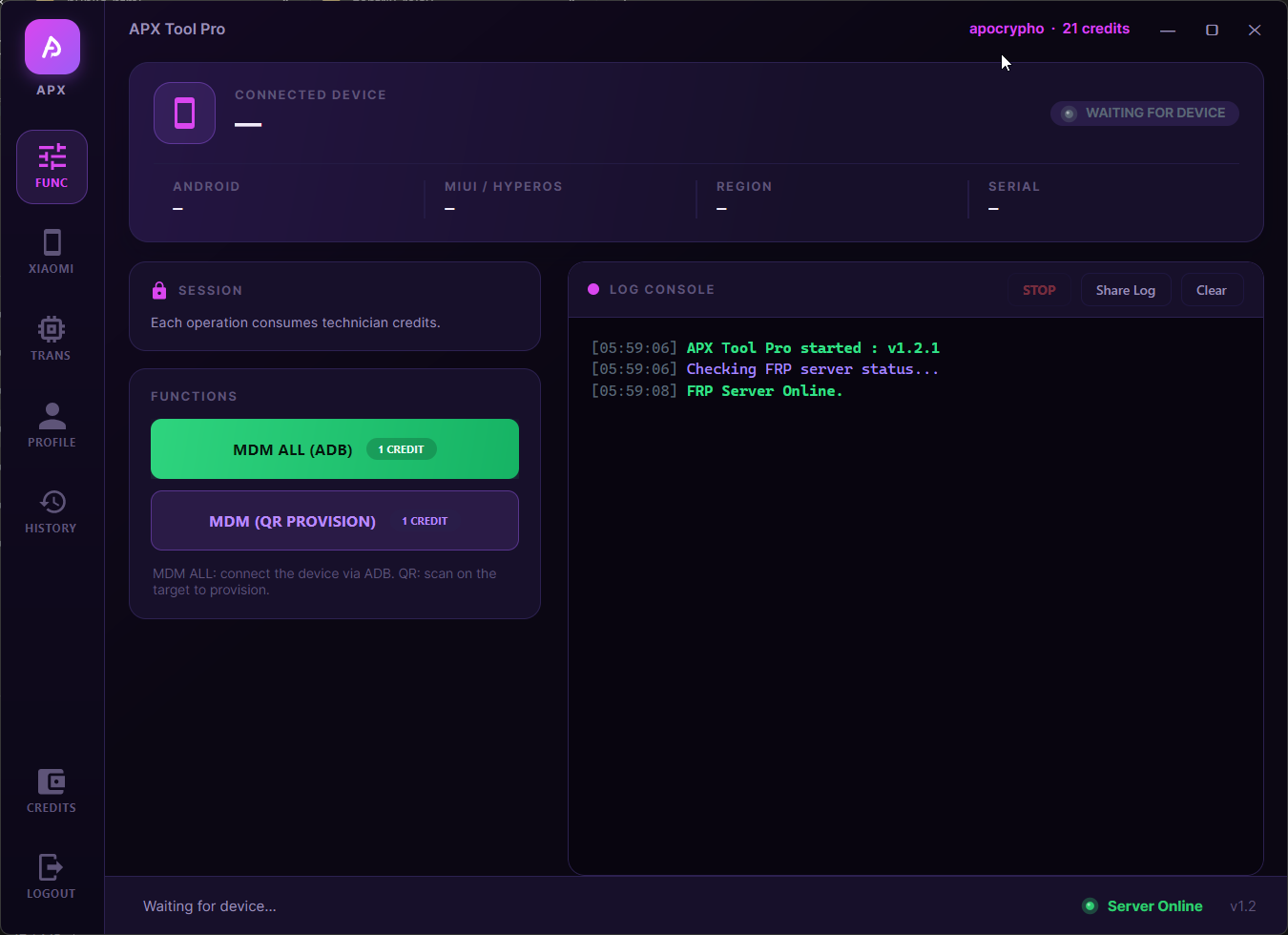Run the MDM ALL (ADB) function
Viewport: 1288px width, 935px height.
pos(335,448)
